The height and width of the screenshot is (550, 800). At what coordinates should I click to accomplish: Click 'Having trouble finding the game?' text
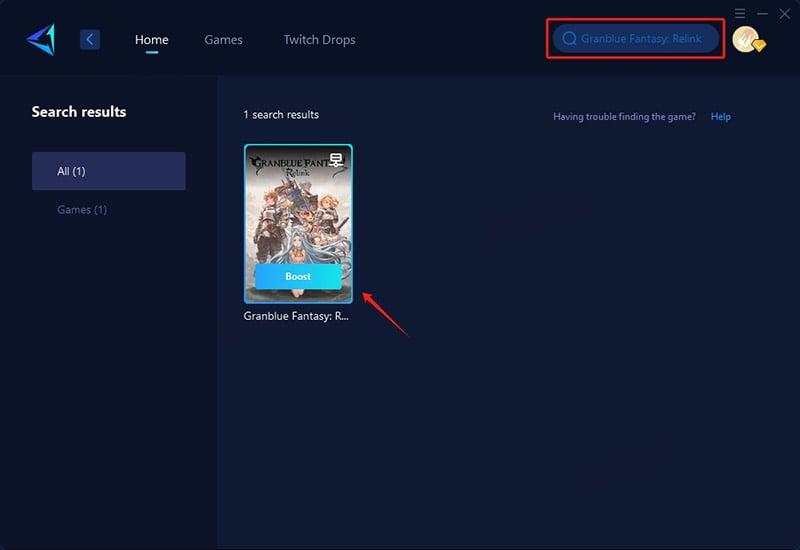click(624, 116)
